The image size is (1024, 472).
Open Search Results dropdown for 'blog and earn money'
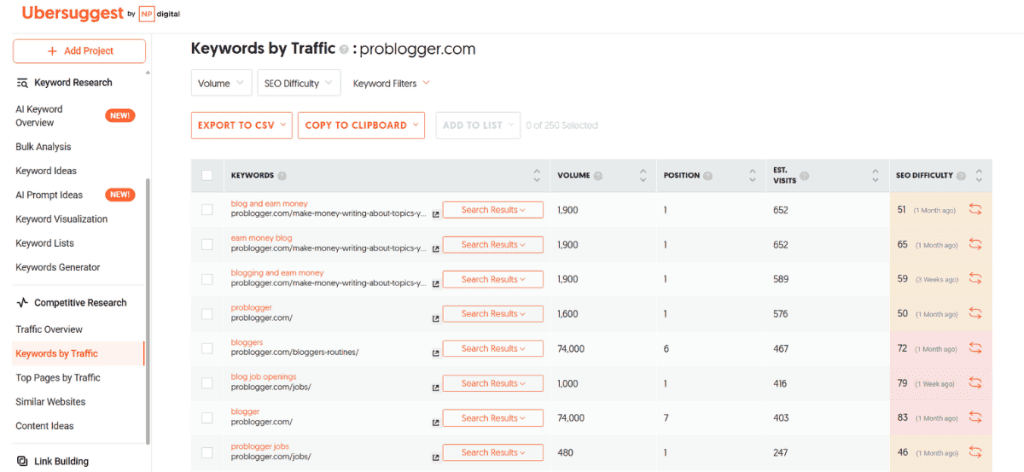493,210
